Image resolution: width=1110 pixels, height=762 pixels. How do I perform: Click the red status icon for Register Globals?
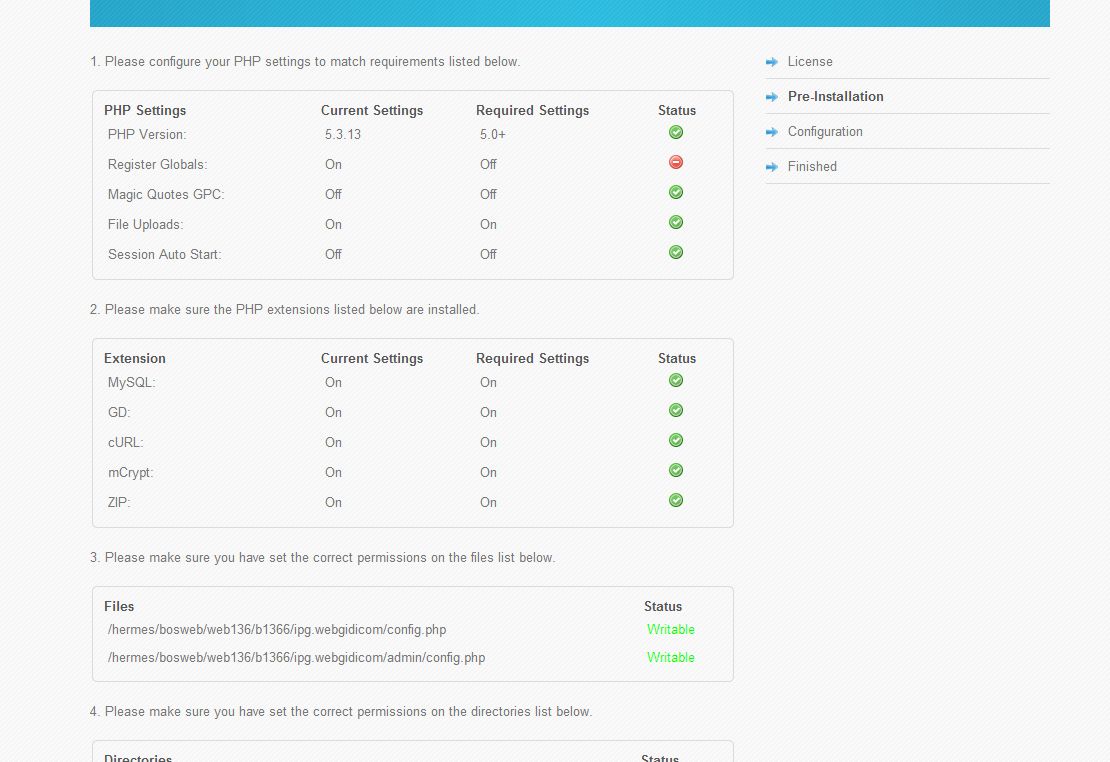coord(676,162)
